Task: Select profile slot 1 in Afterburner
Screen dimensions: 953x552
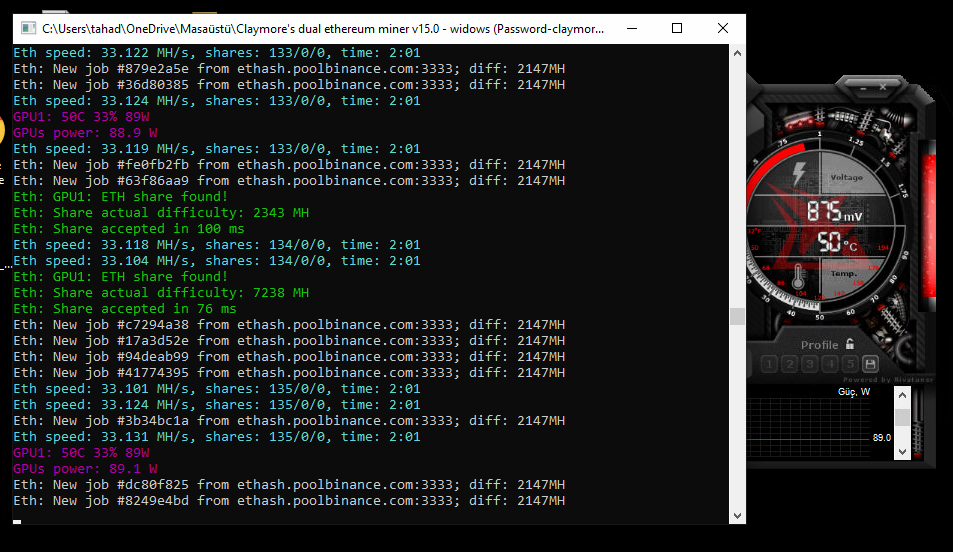Action: pyautogui.click(x=769, y=364)
